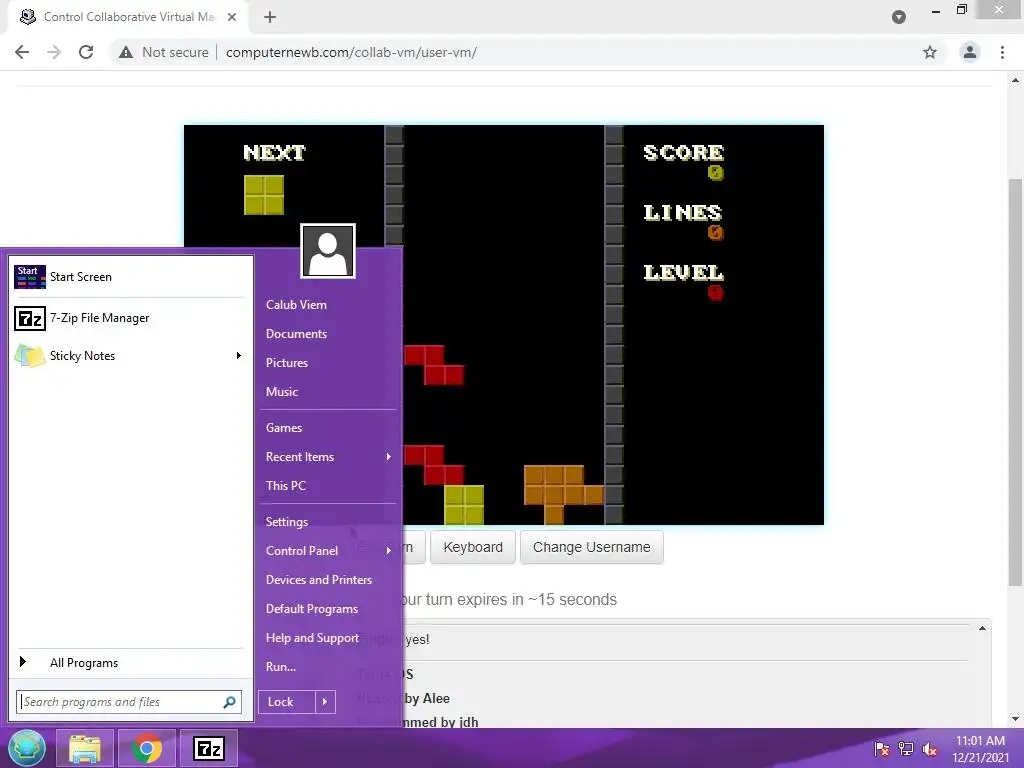This screenshot has width=1024, height=768.
Task: Open Help and Support
Action: point(312,638)
